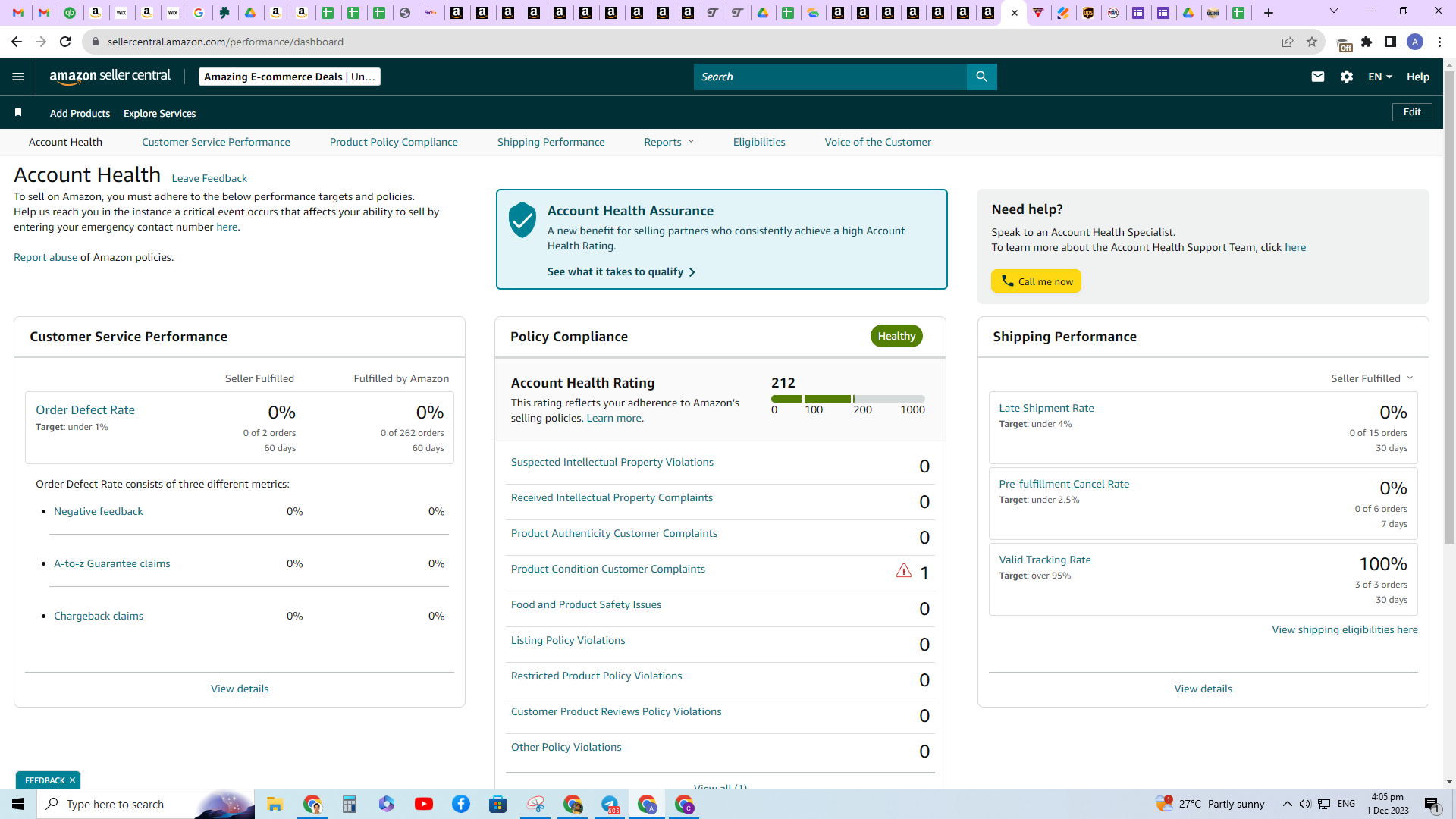Open the Chrome profile avatar
Image resolution: width=1456 pixels, height=819 pixels.
tap(1415, 42)
